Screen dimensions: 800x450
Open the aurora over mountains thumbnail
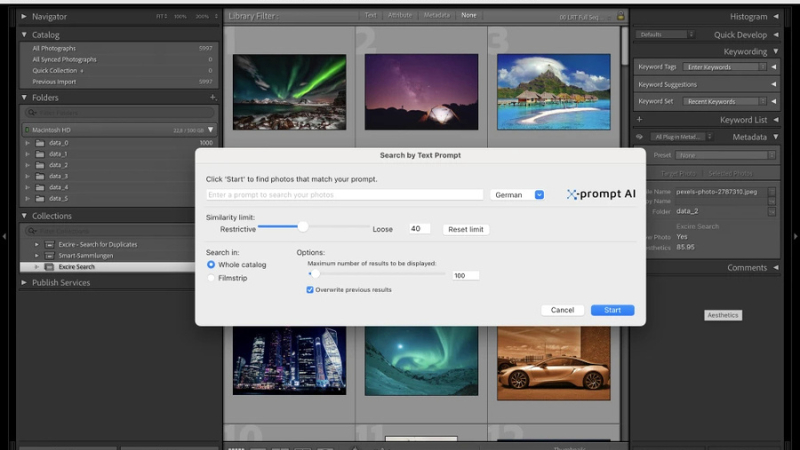pos(289,92)
